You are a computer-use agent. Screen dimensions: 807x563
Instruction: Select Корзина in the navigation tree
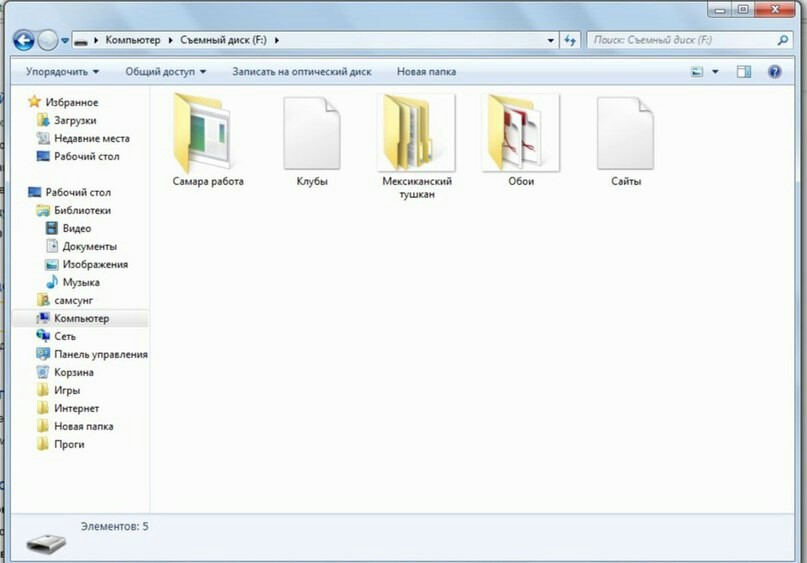coord(74,372)
